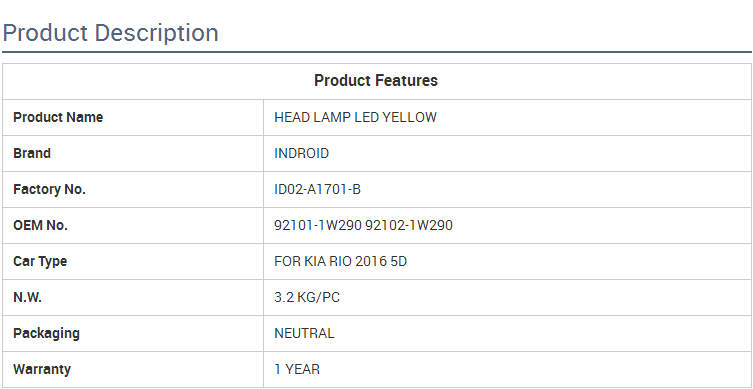753x389 pixels.
Task: Click the Warranty label cell
Action: coord(133,370)
